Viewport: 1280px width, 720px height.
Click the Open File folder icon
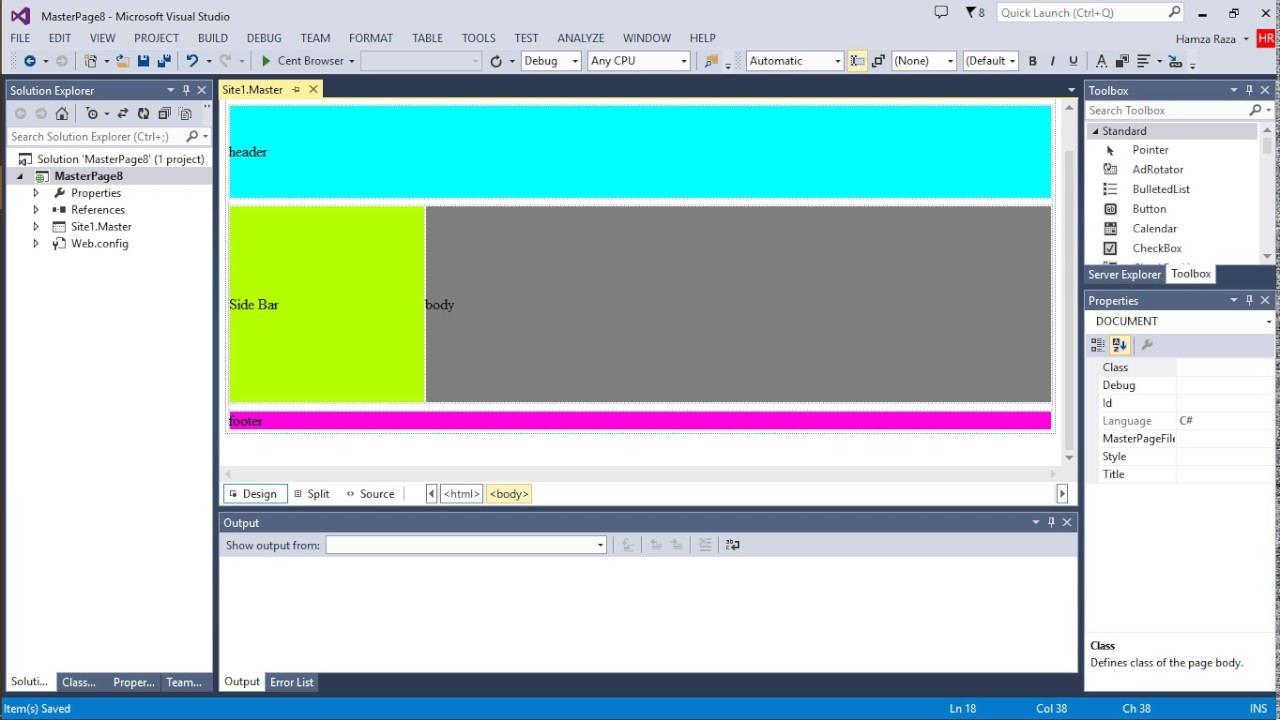[122, 61]
